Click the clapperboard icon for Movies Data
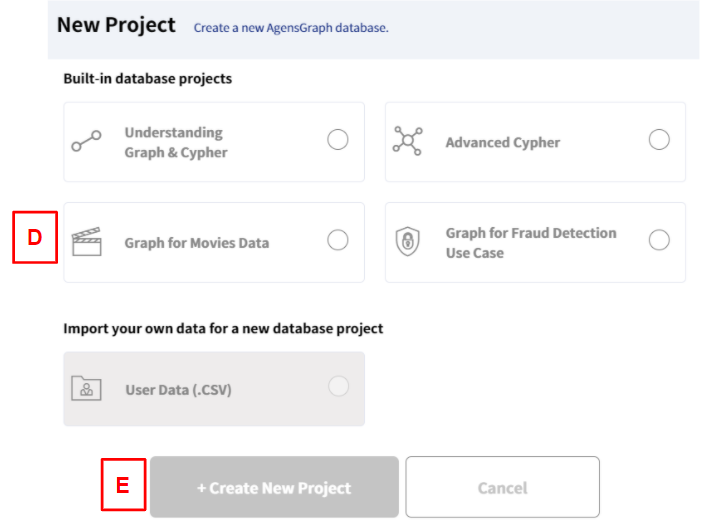The width and height of the screenshot is (701, 520). (x=87, y=242)
